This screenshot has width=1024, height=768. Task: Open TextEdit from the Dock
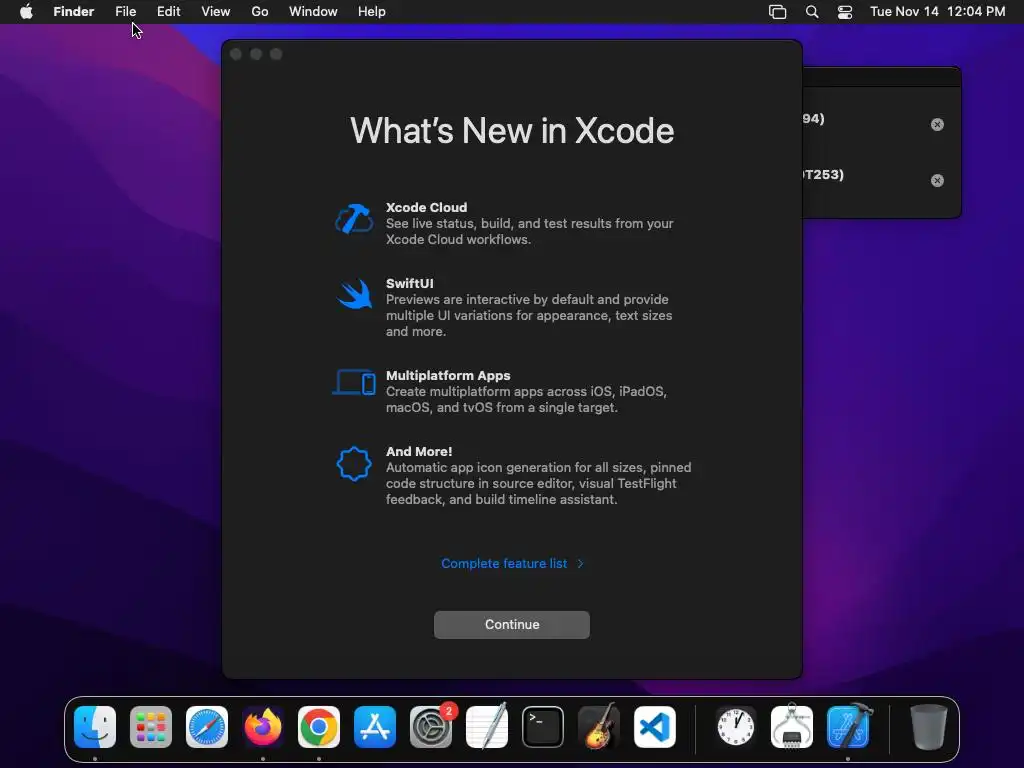tap(487, 727)
